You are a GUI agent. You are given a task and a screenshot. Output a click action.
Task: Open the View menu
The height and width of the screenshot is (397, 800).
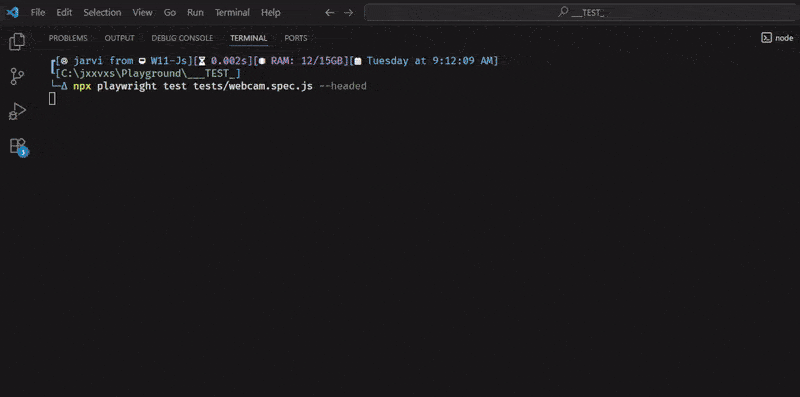pyautogui.click(x=142, y=13)
